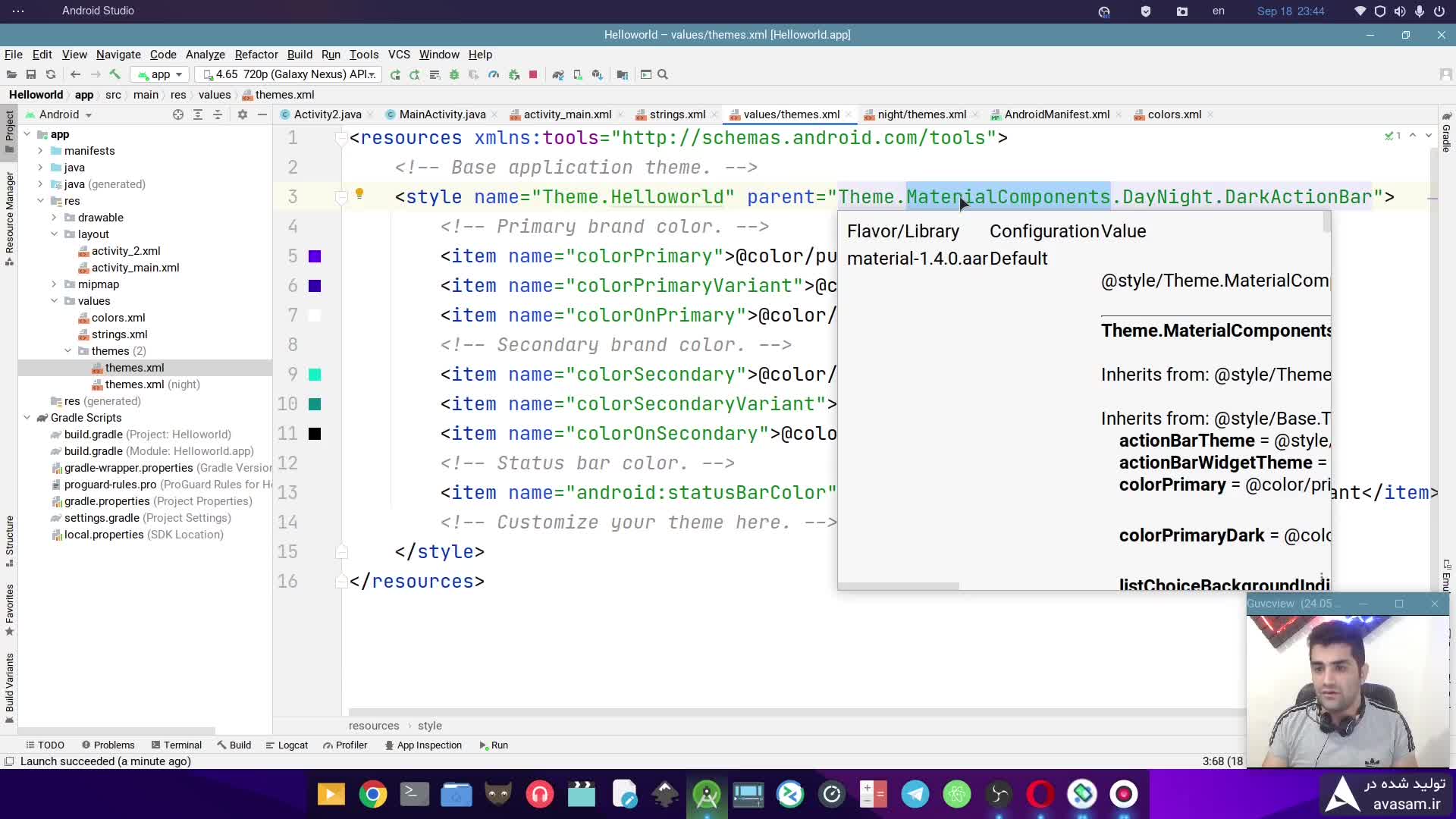Open the Galaxy Nexus device selector dropdown
The height and width of the screenshot is (819, 1456).
(288, 74)
